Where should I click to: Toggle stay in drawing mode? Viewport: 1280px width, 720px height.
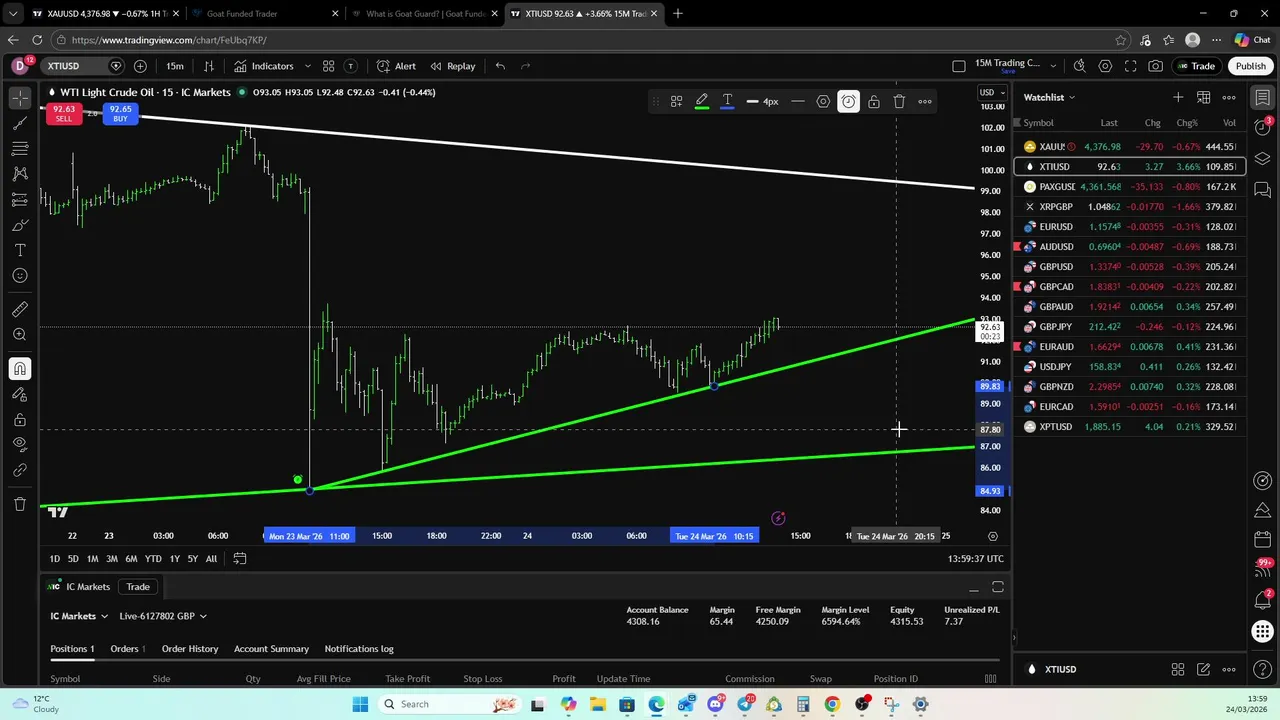click(x=20, y=394)
